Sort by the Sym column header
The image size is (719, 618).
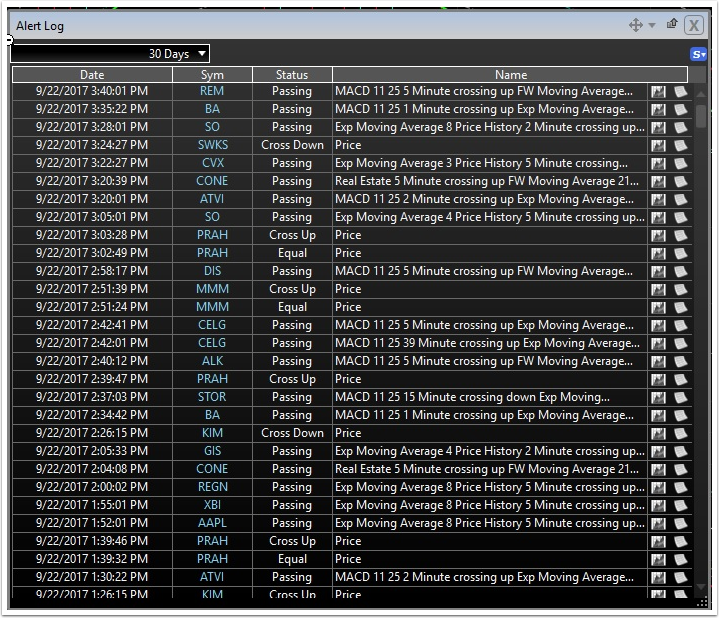tap(212, 75)
